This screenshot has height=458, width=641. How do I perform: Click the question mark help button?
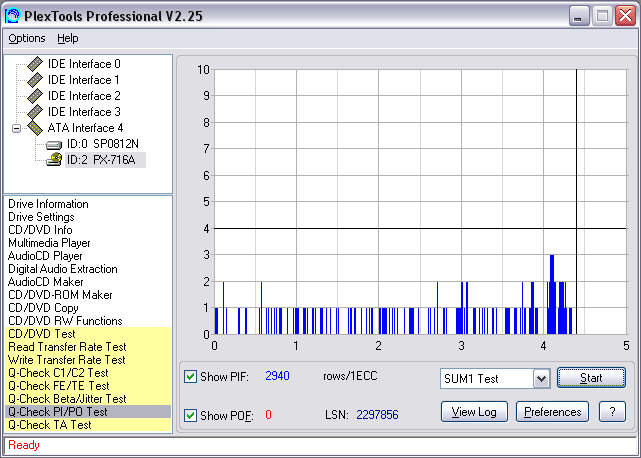click(x=612, y=412)
